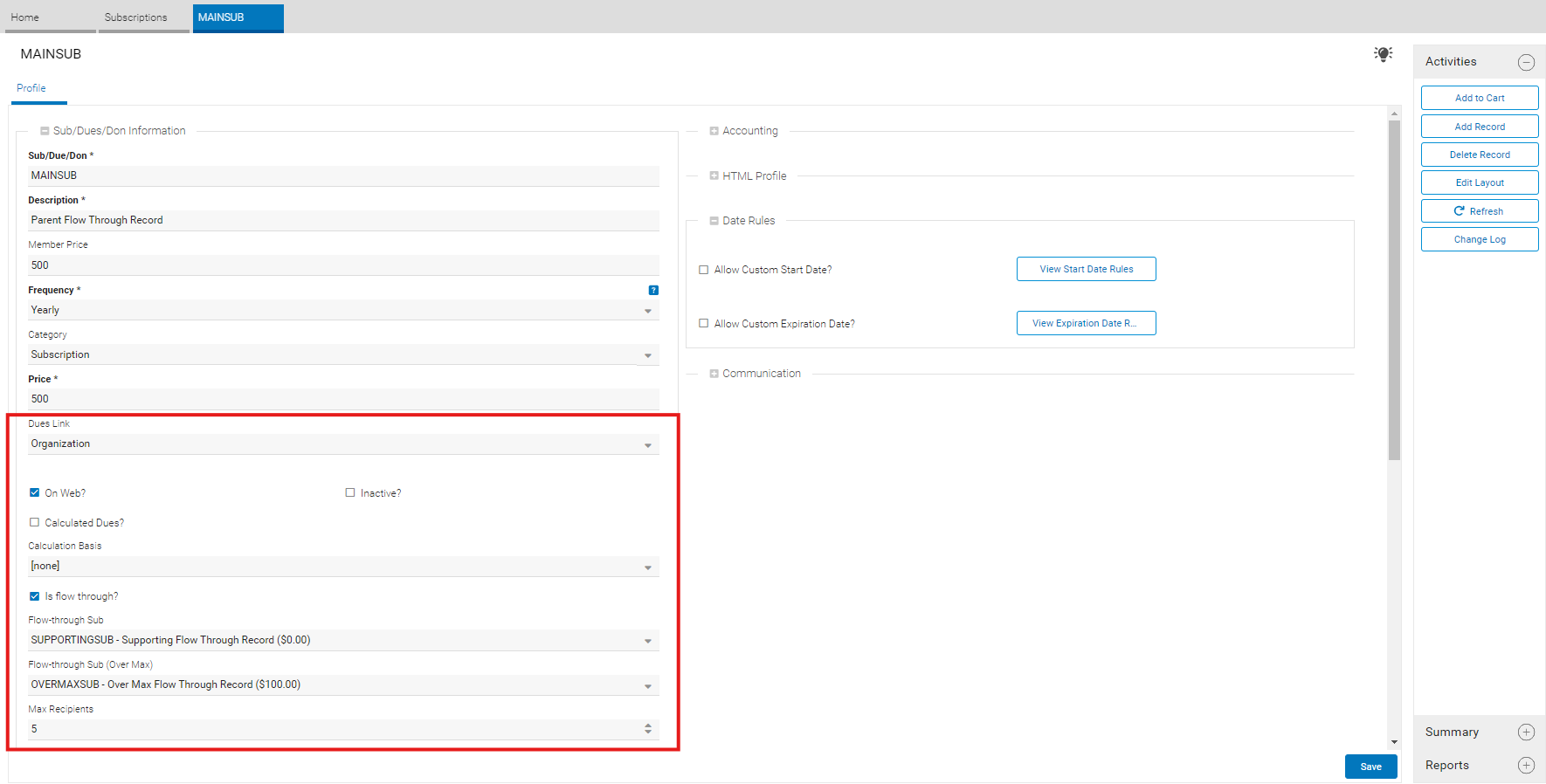Screen dimensions: 1546x784
Task: Click the Max Recipients spinner arrows
Action: pos(648,729)
